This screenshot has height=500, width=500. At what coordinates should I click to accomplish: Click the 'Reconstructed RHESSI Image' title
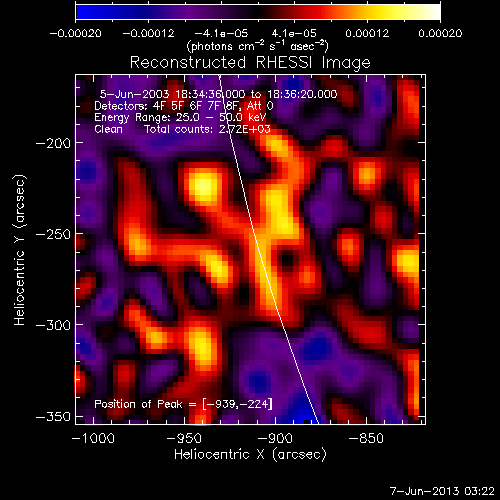point(250,63)
